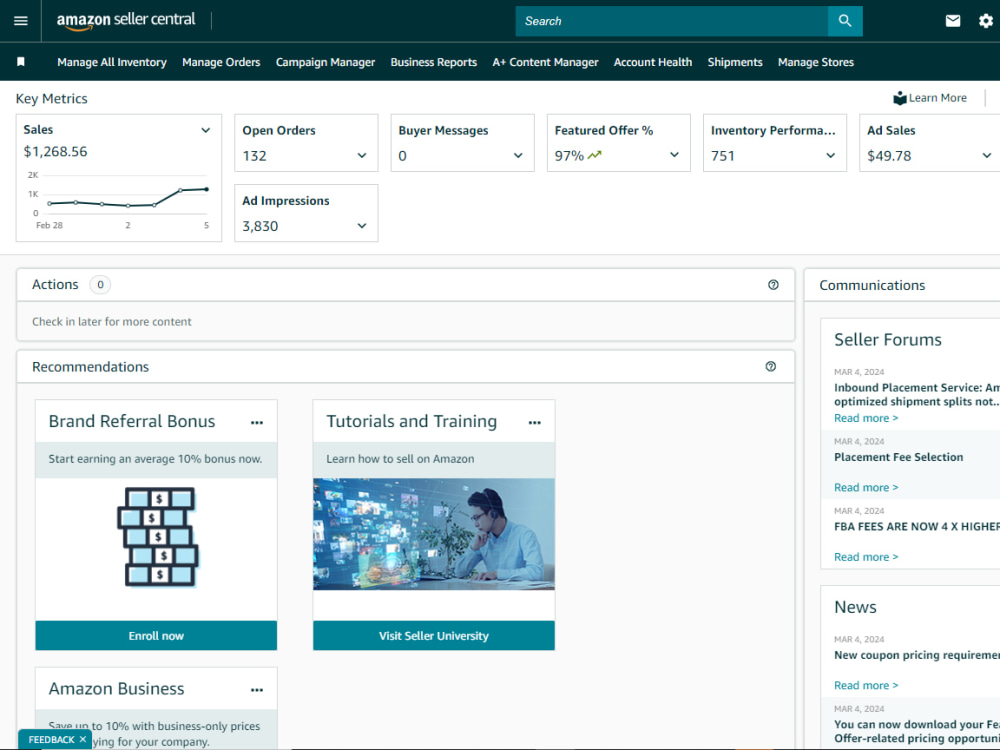Screen dimensions: 1000x750
Task: Expand the Sales metric dropdown
Action: 205,130
